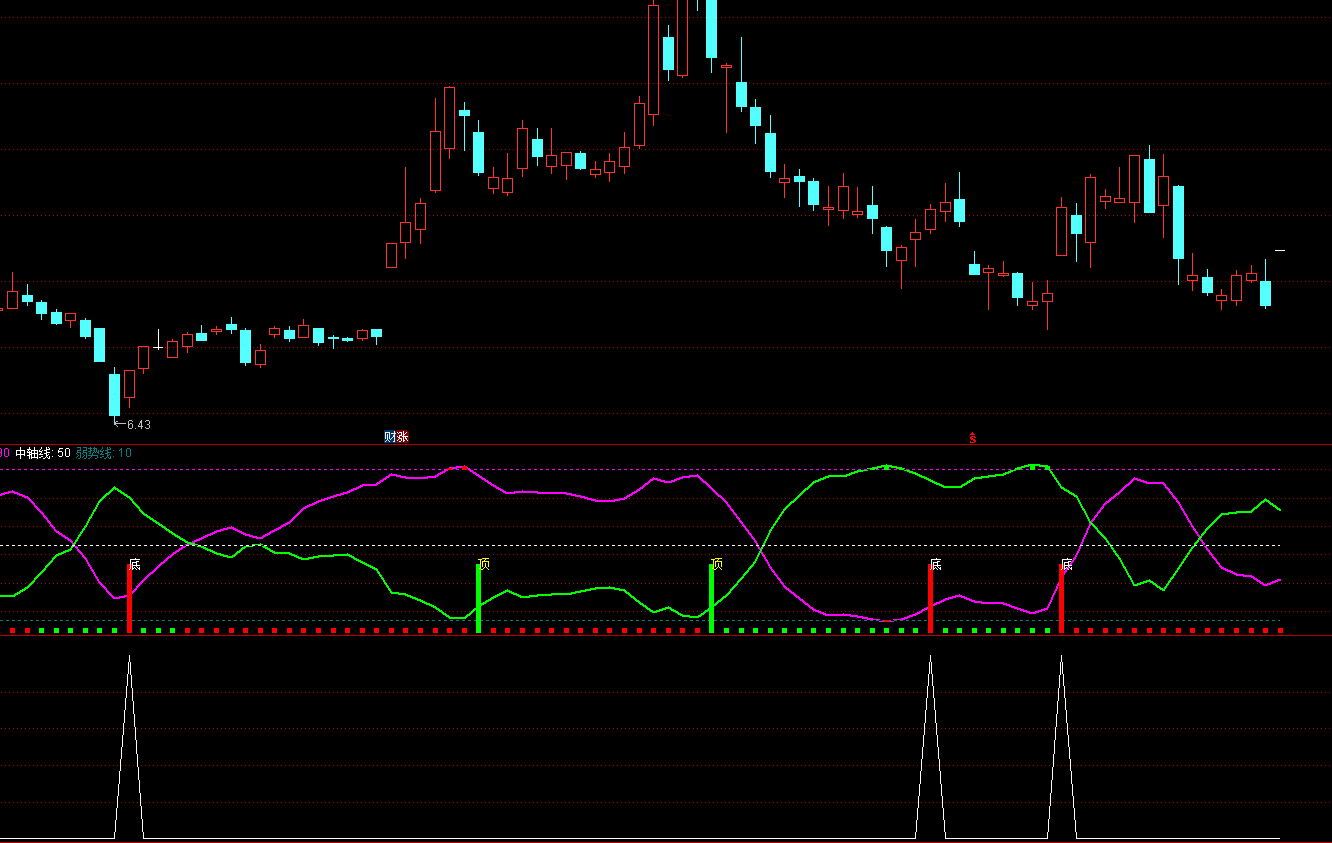Click the red 涨 rise info icon

pyautogui.click(x=402, y=437)
